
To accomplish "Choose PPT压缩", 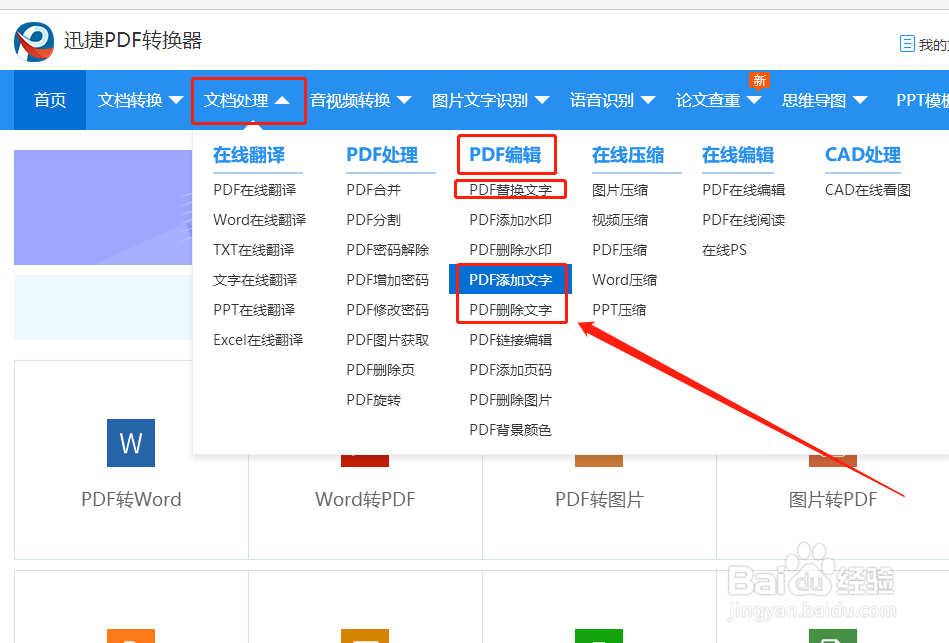I will pos(619,310).
